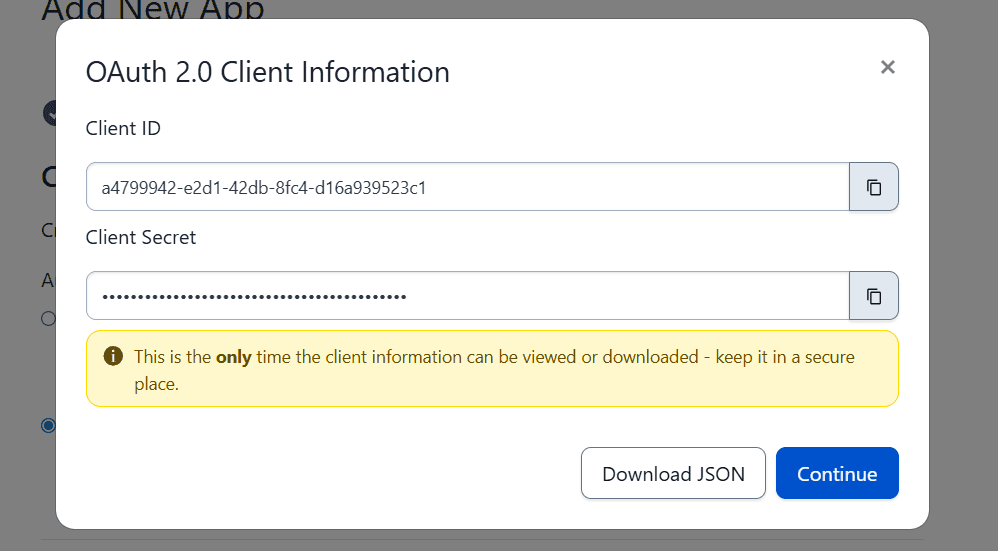The image size is (998, 551).
Task: Select the Client ID text field
Action: click(x=468, y=187)
